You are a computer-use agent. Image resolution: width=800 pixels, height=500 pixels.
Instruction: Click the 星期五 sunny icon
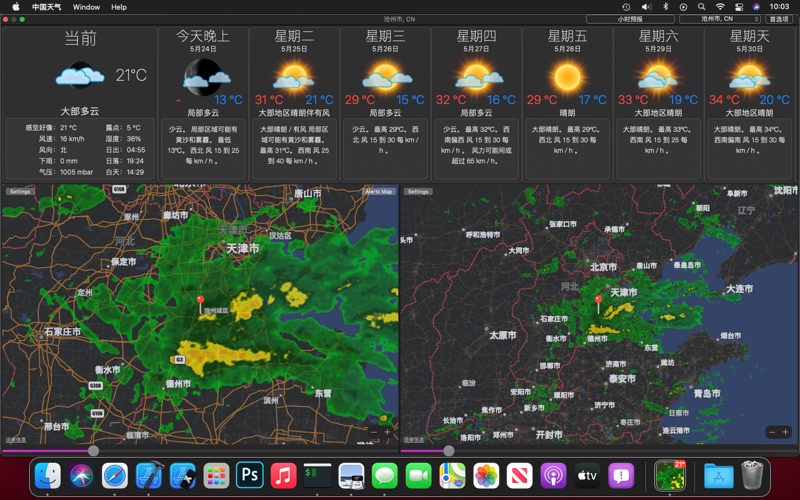[567, 77]
